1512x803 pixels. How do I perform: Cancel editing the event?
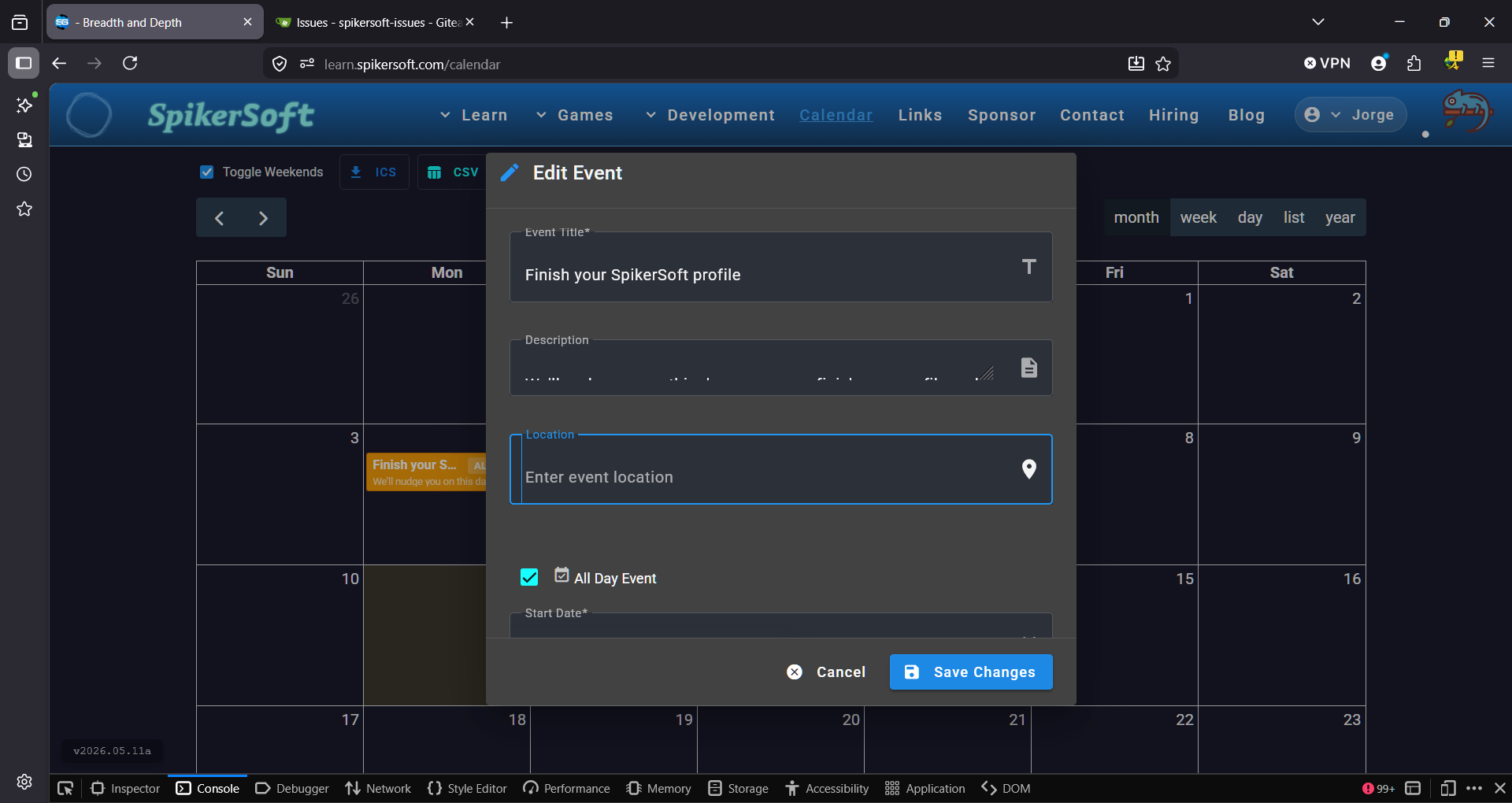[x=826, y=672]
